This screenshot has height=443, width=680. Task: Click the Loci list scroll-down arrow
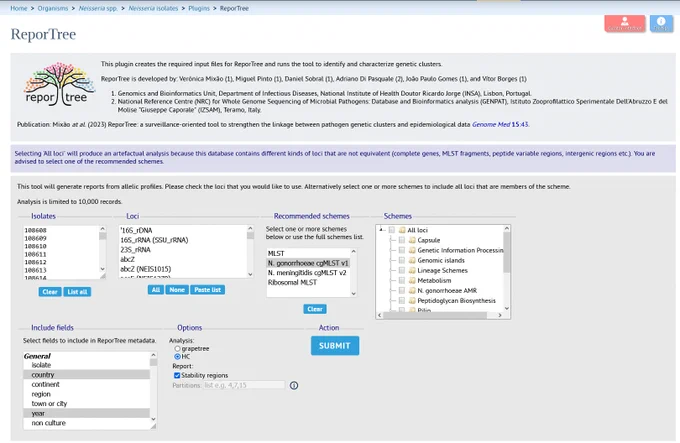point(250,274)
